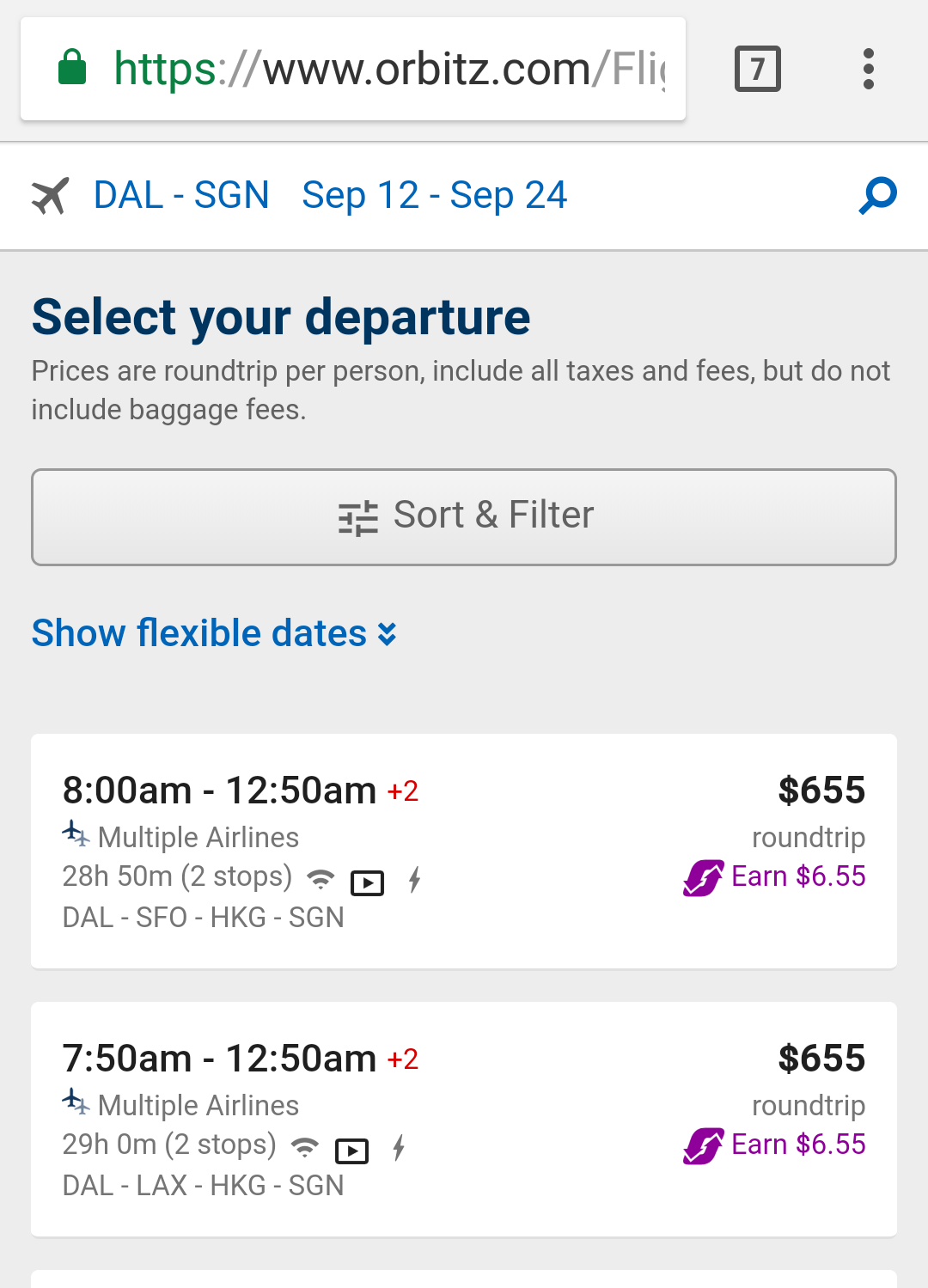Click the green padlock security icon
The width and height of the screenshot is (928, 1288).
point(72,68)
